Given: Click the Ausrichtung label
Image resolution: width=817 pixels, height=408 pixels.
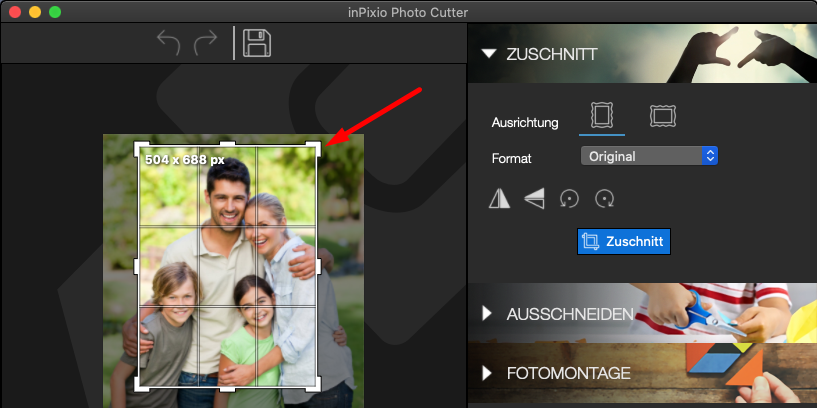Looking at the screenshot, I should click(x=525, y=123).
